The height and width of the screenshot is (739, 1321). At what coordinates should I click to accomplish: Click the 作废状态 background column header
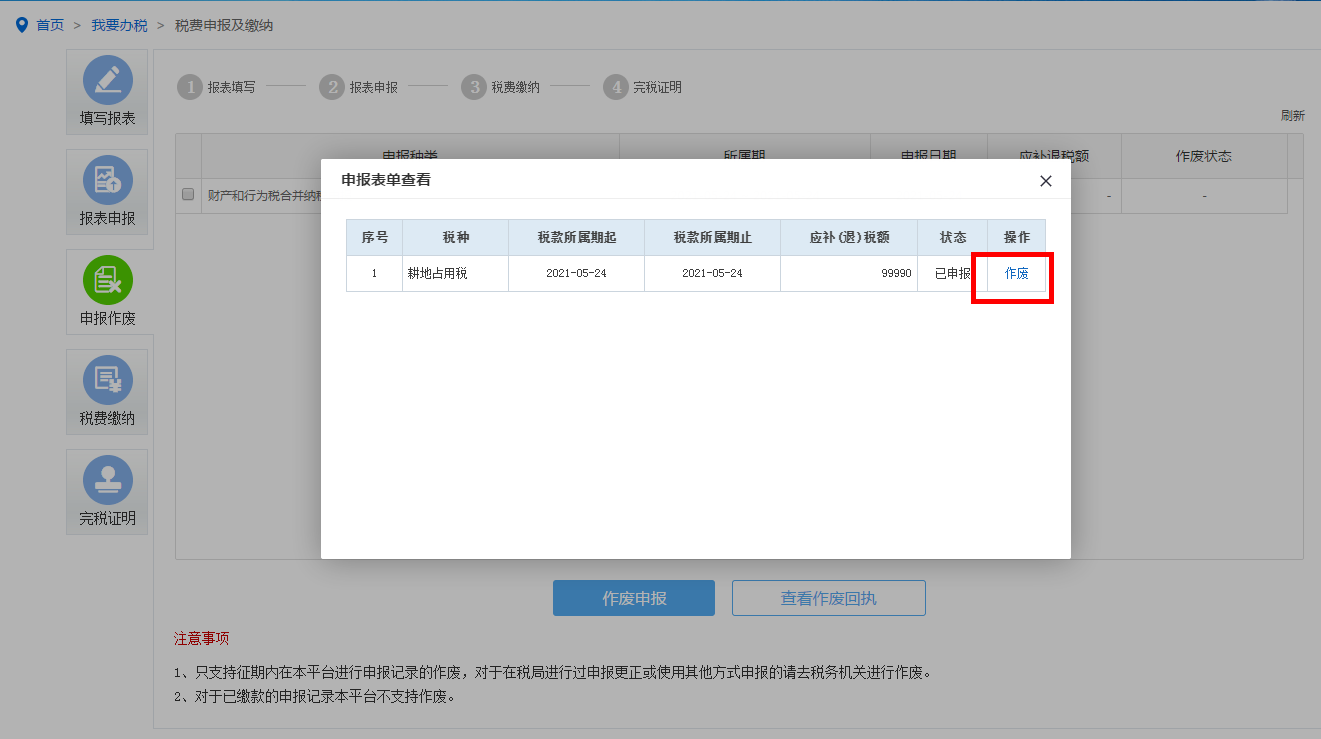[x=1204, y=157]
